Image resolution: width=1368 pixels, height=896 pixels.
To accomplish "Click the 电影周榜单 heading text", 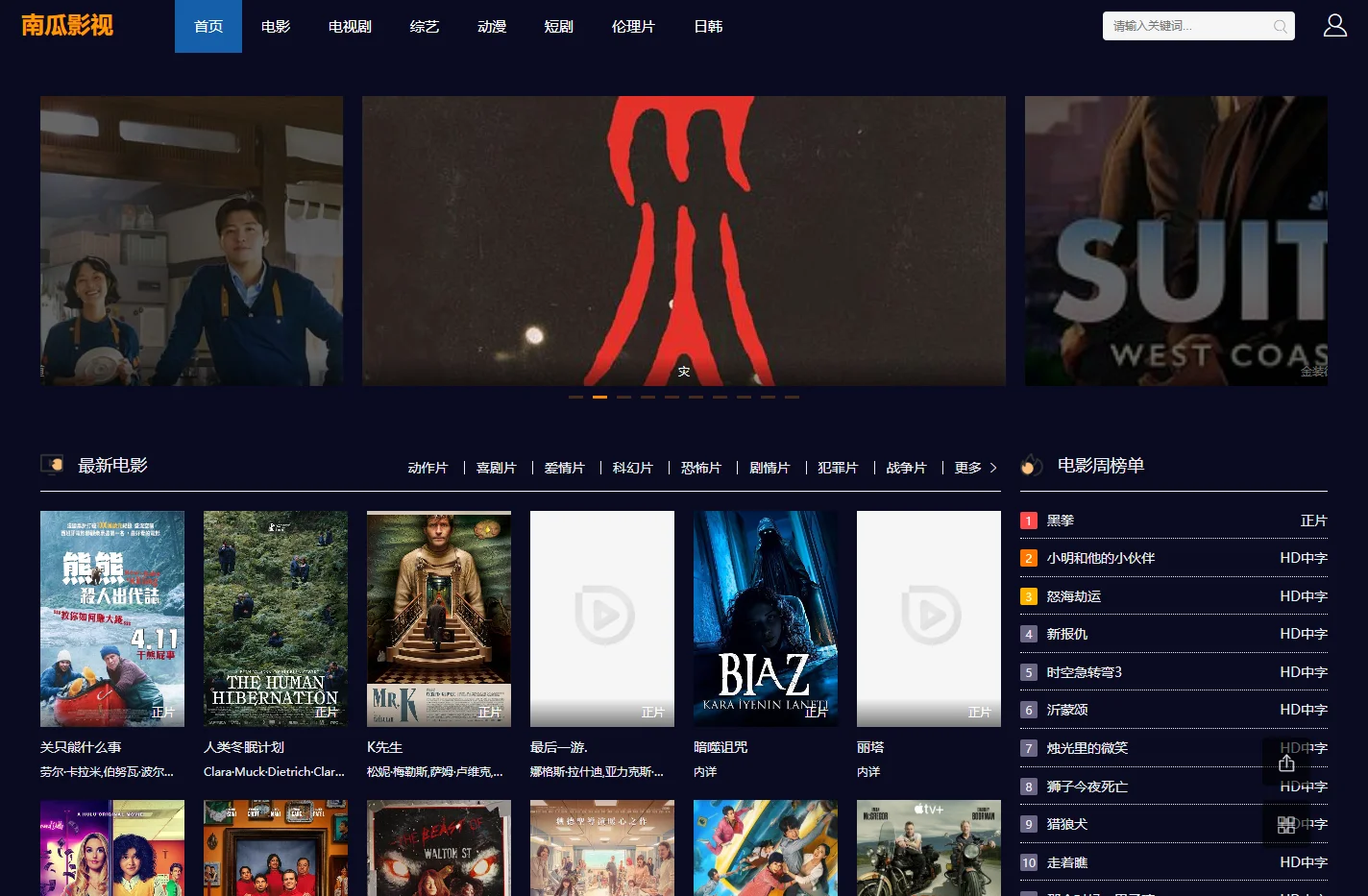I will tap(1101, 466).
